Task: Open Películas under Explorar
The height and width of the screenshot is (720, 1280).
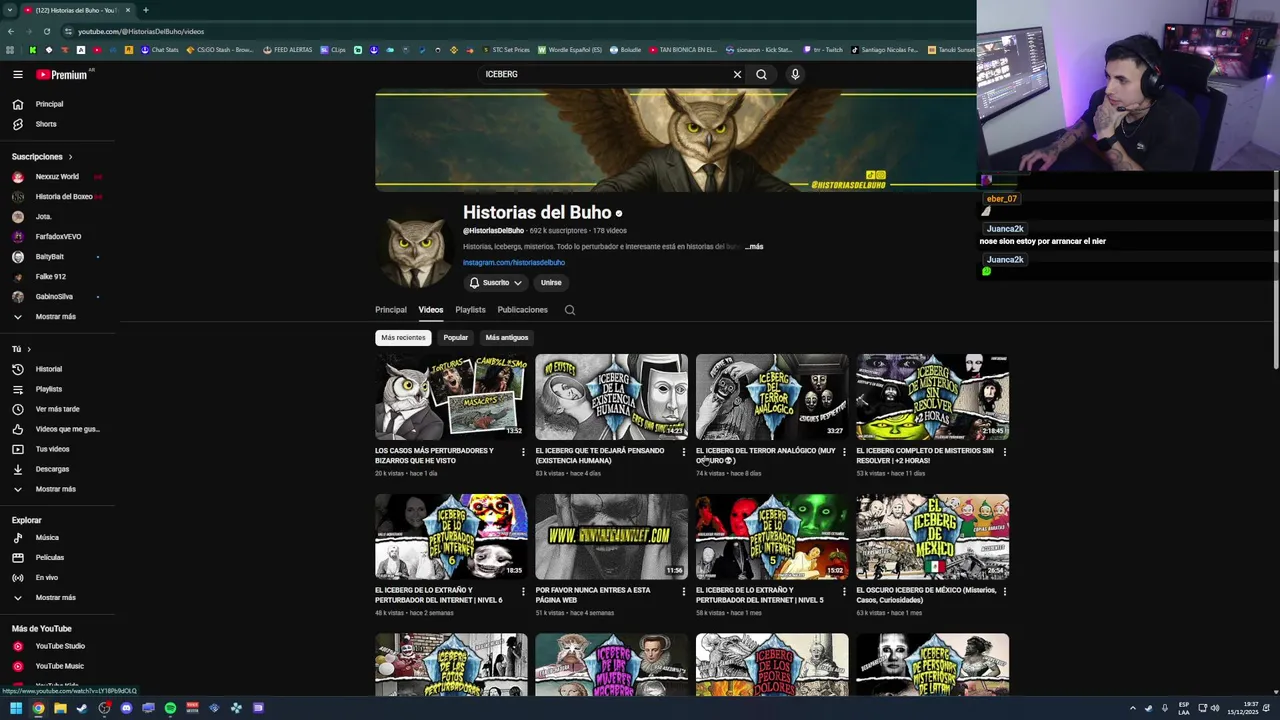Action: click(x=49, y=558)
